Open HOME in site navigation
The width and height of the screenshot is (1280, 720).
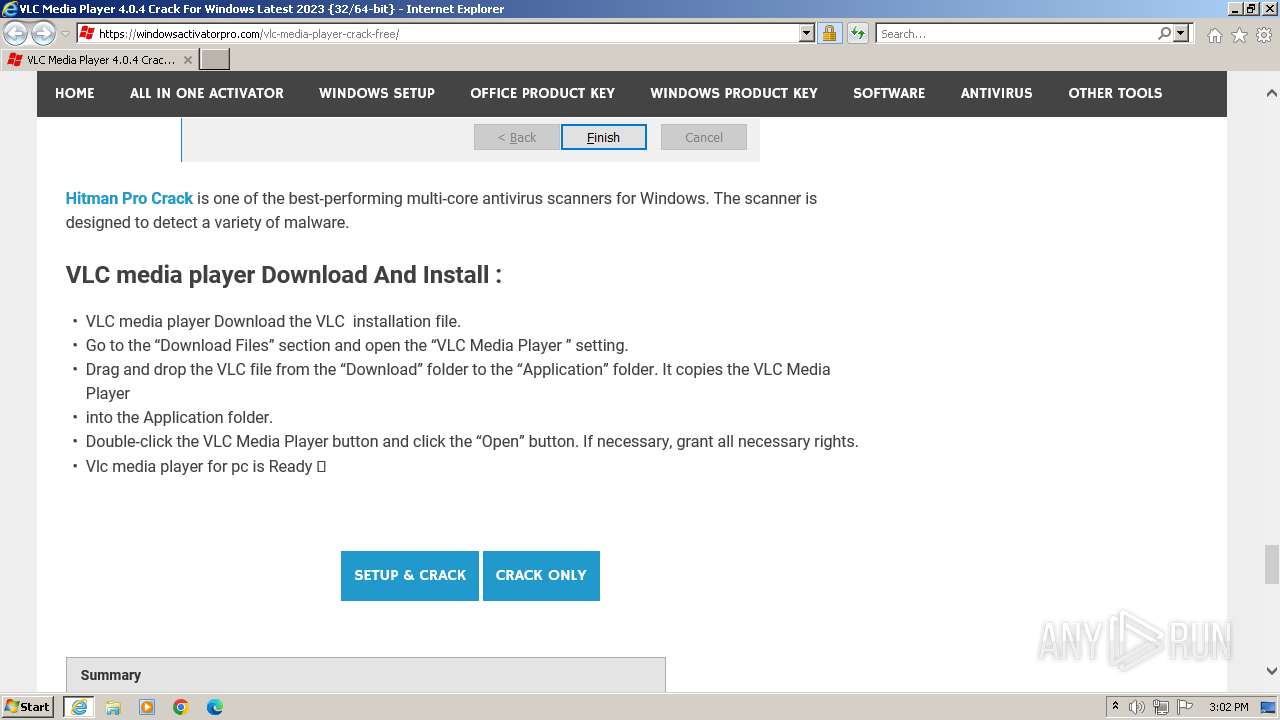(75, 93)
